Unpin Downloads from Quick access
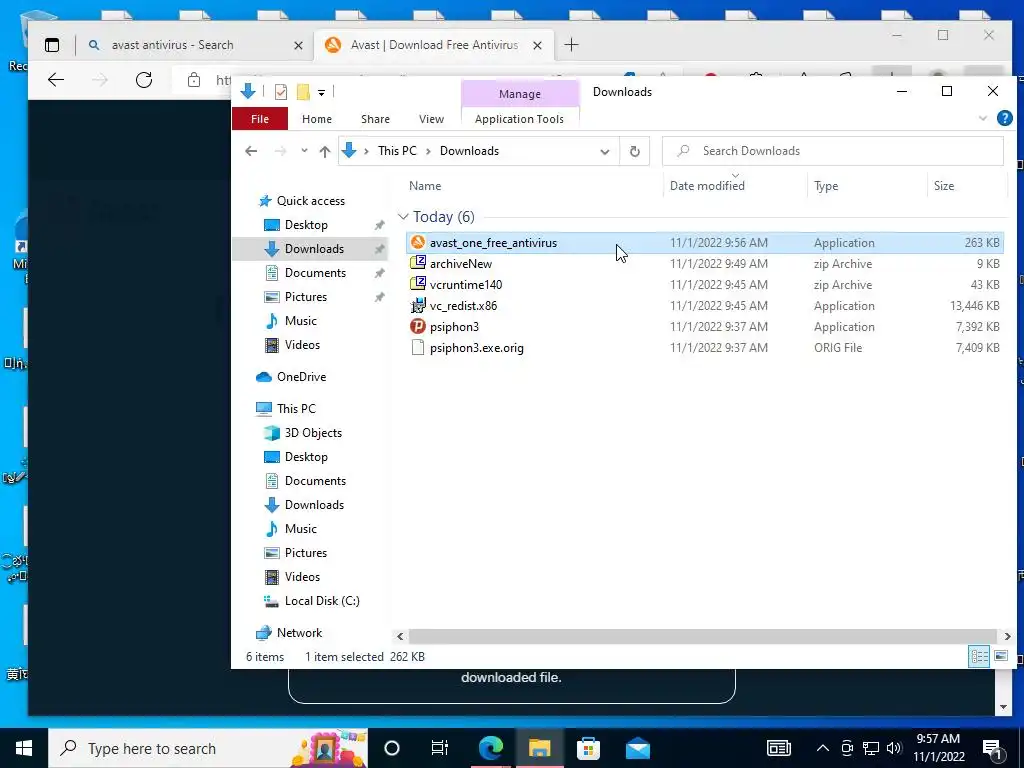Image resolution: width=1024 pixels, height=768 pixels. (x=379, y=249)
